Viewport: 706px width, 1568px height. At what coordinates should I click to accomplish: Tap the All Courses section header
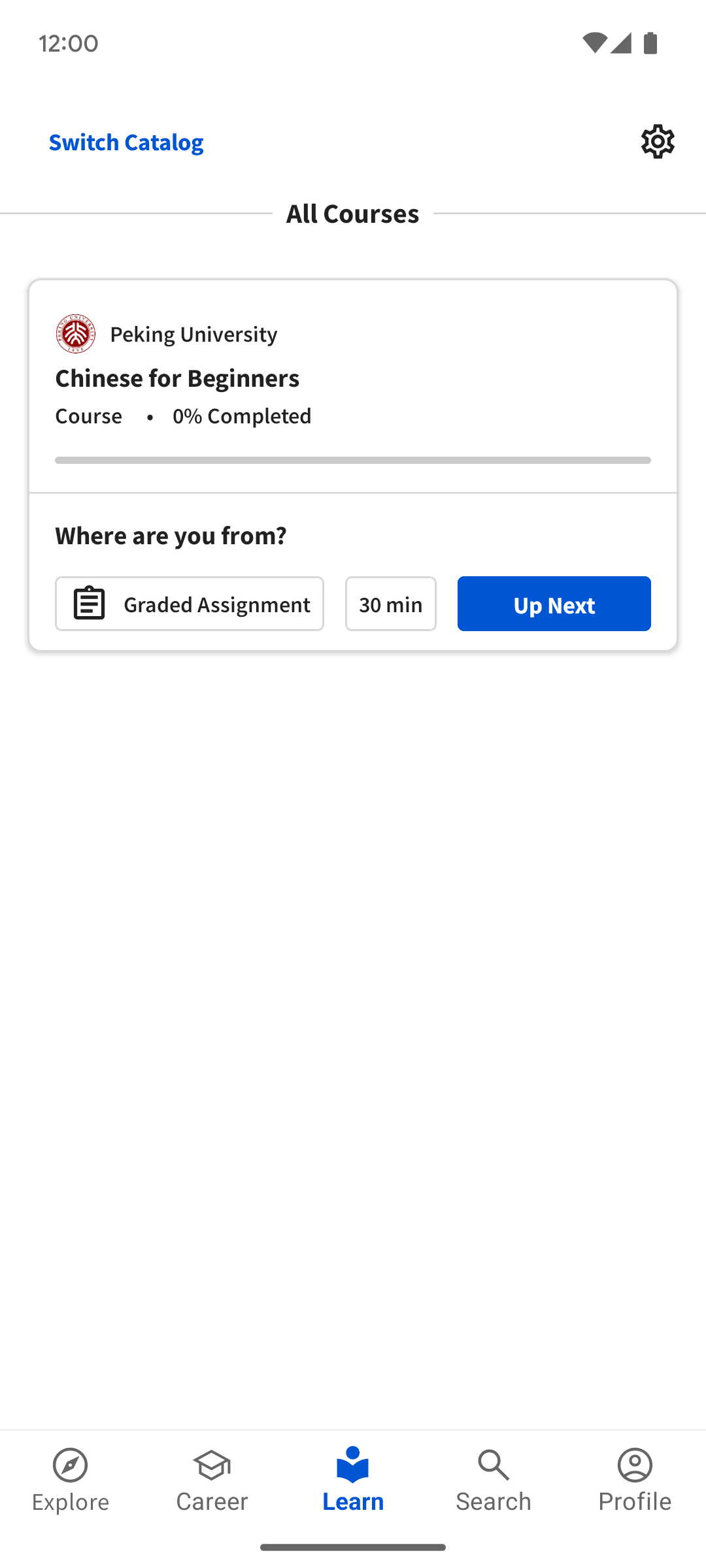[x=353, y=214]
